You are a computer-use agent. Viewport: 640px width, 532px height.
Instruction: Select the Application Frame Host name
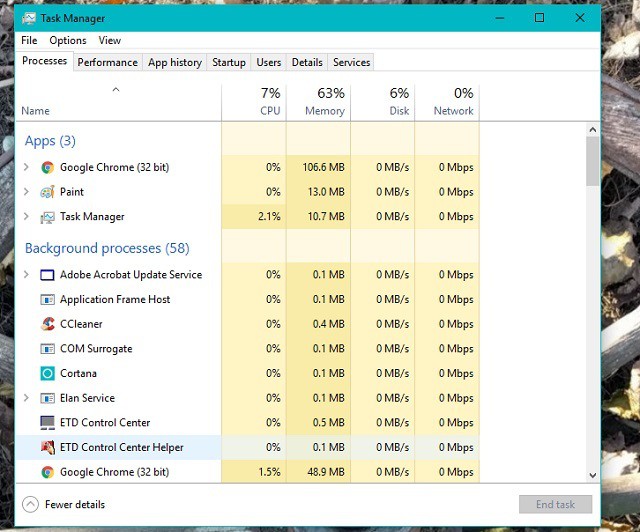115,300
